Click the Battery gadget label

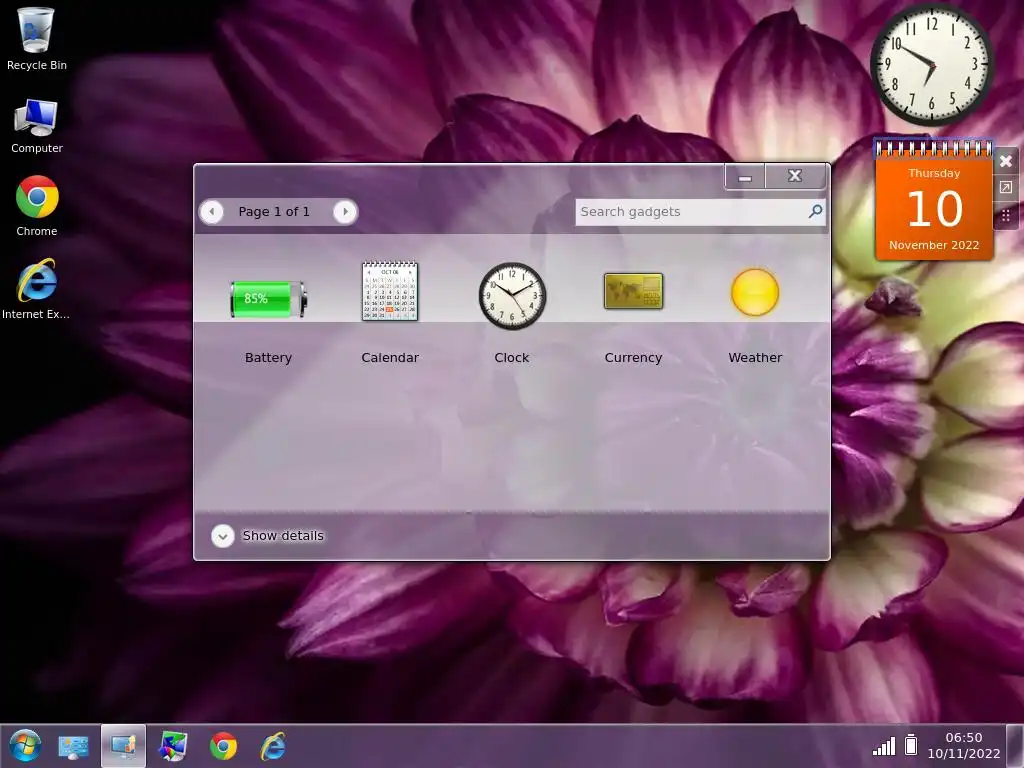[x=268, y=357]
